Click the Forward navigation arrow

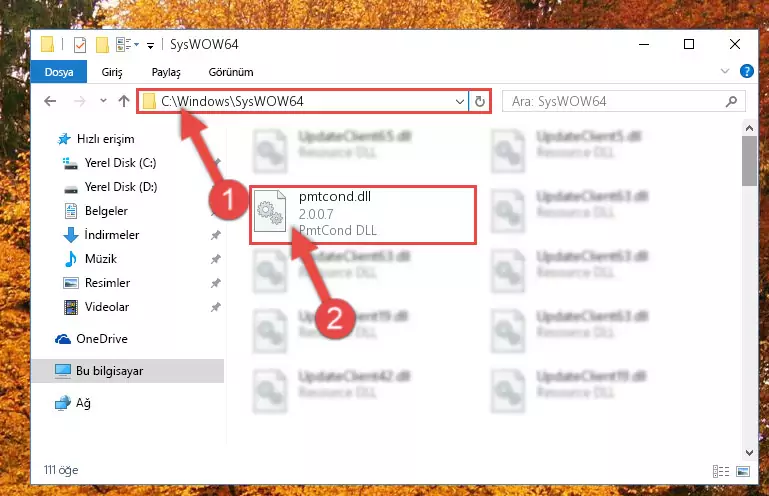[79, 102]
